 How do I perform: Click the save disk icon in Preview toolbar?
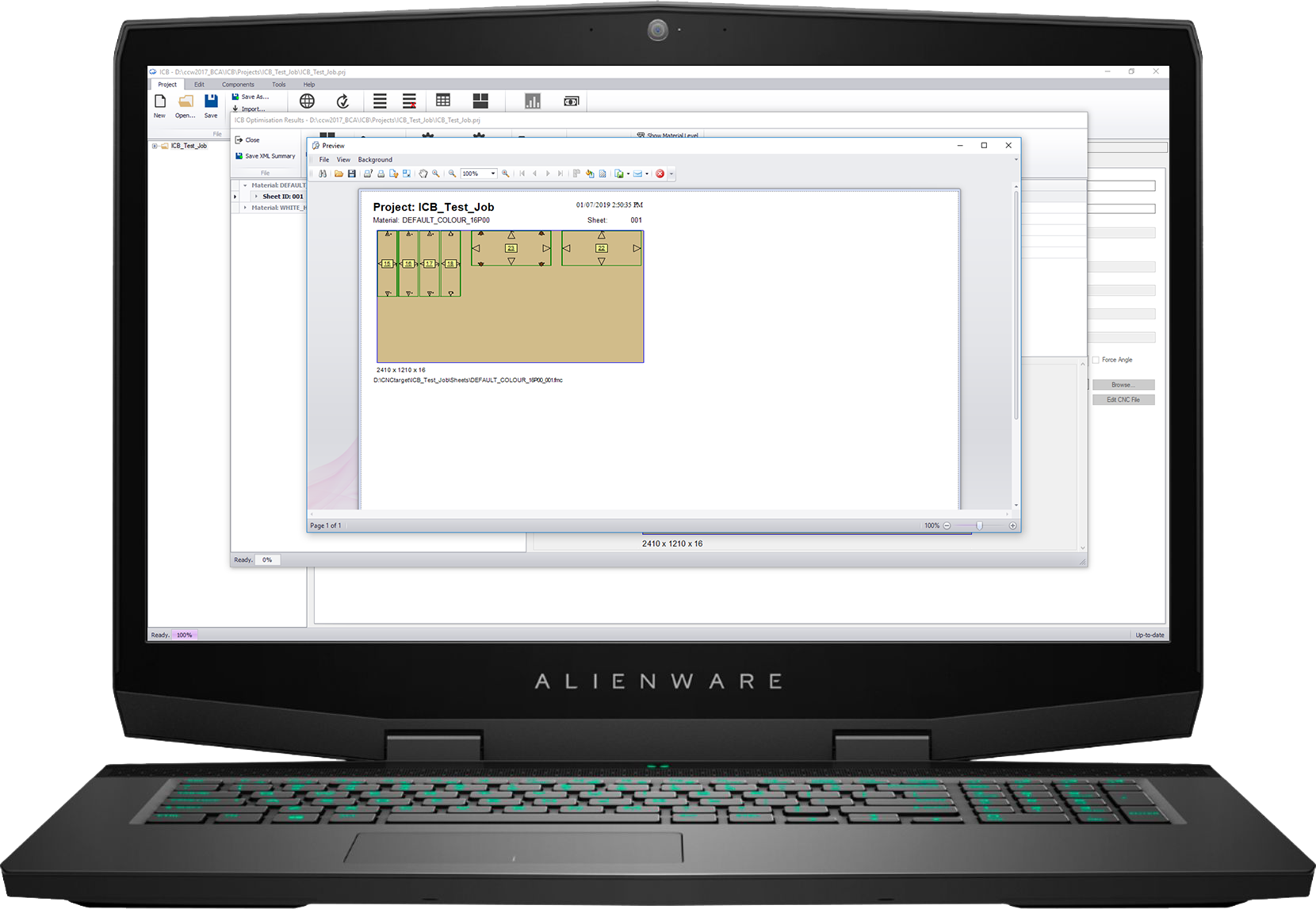point(352,174)
